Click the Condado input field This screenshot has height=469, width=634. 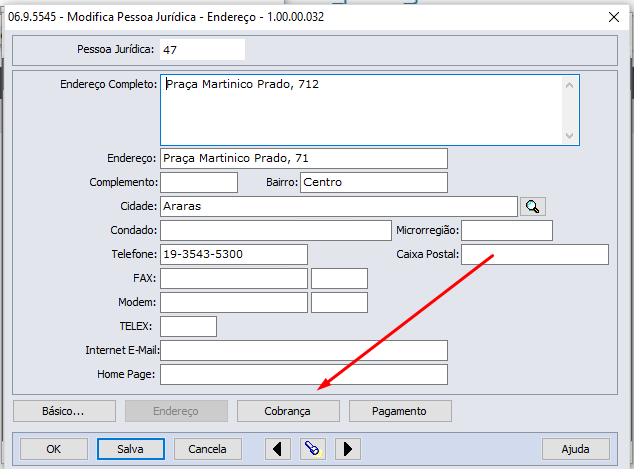[276, 230]
